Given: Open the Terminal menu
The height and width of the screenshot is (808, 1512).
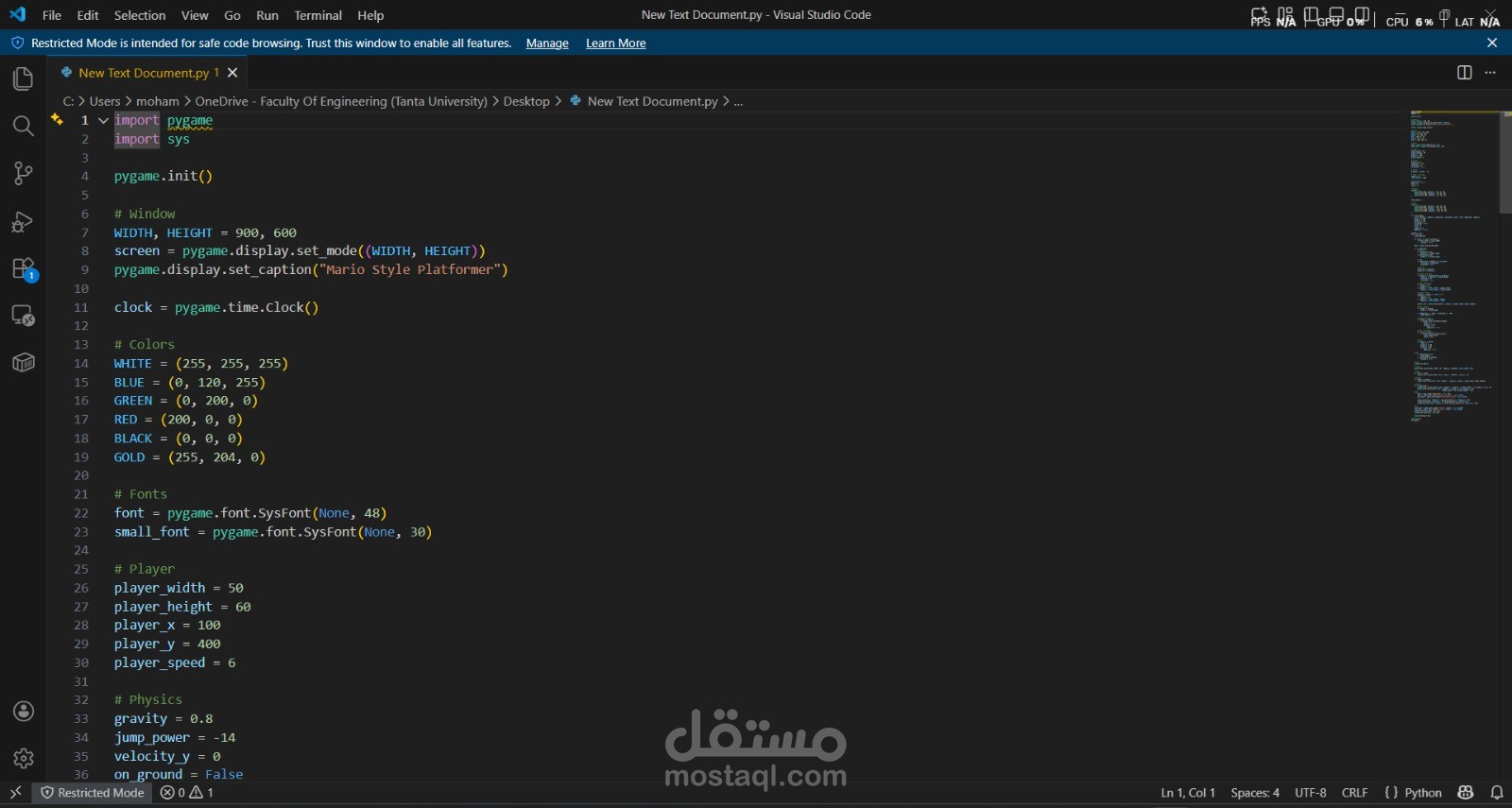Looking at the screenshot, I should coord(318,15).
